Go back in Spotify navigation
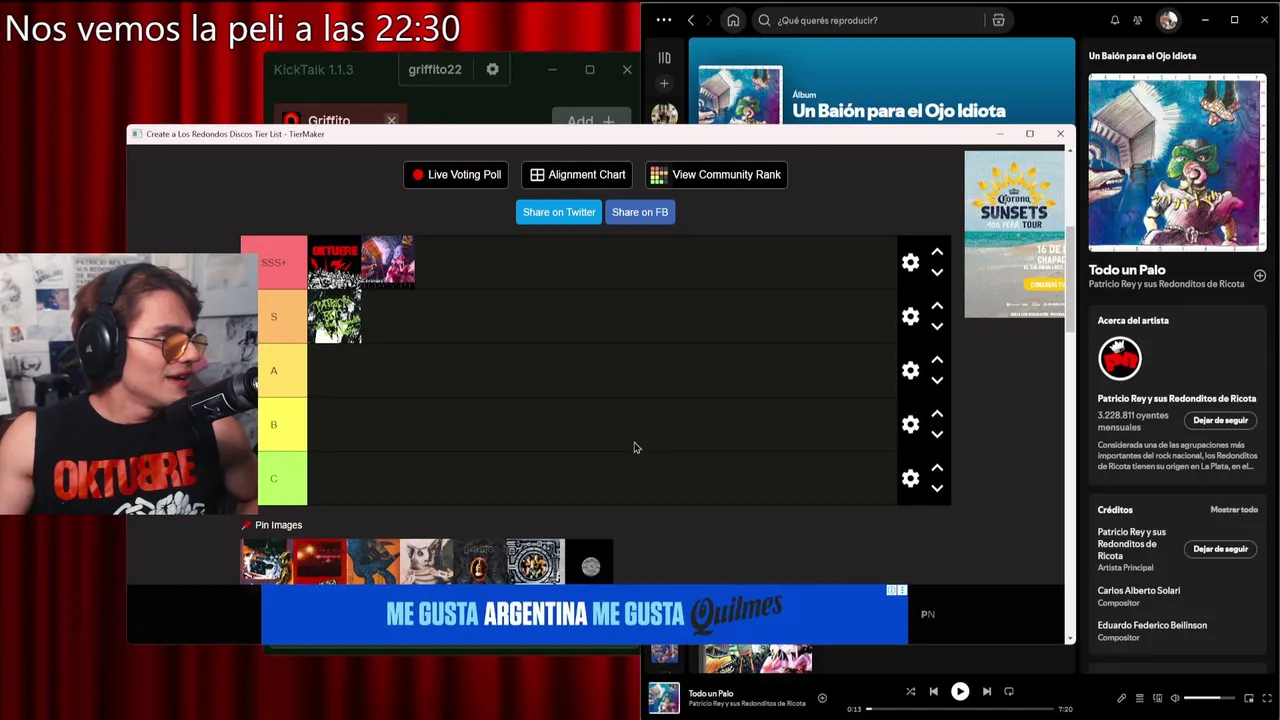 pyautogui.click(x=691, y=20)
